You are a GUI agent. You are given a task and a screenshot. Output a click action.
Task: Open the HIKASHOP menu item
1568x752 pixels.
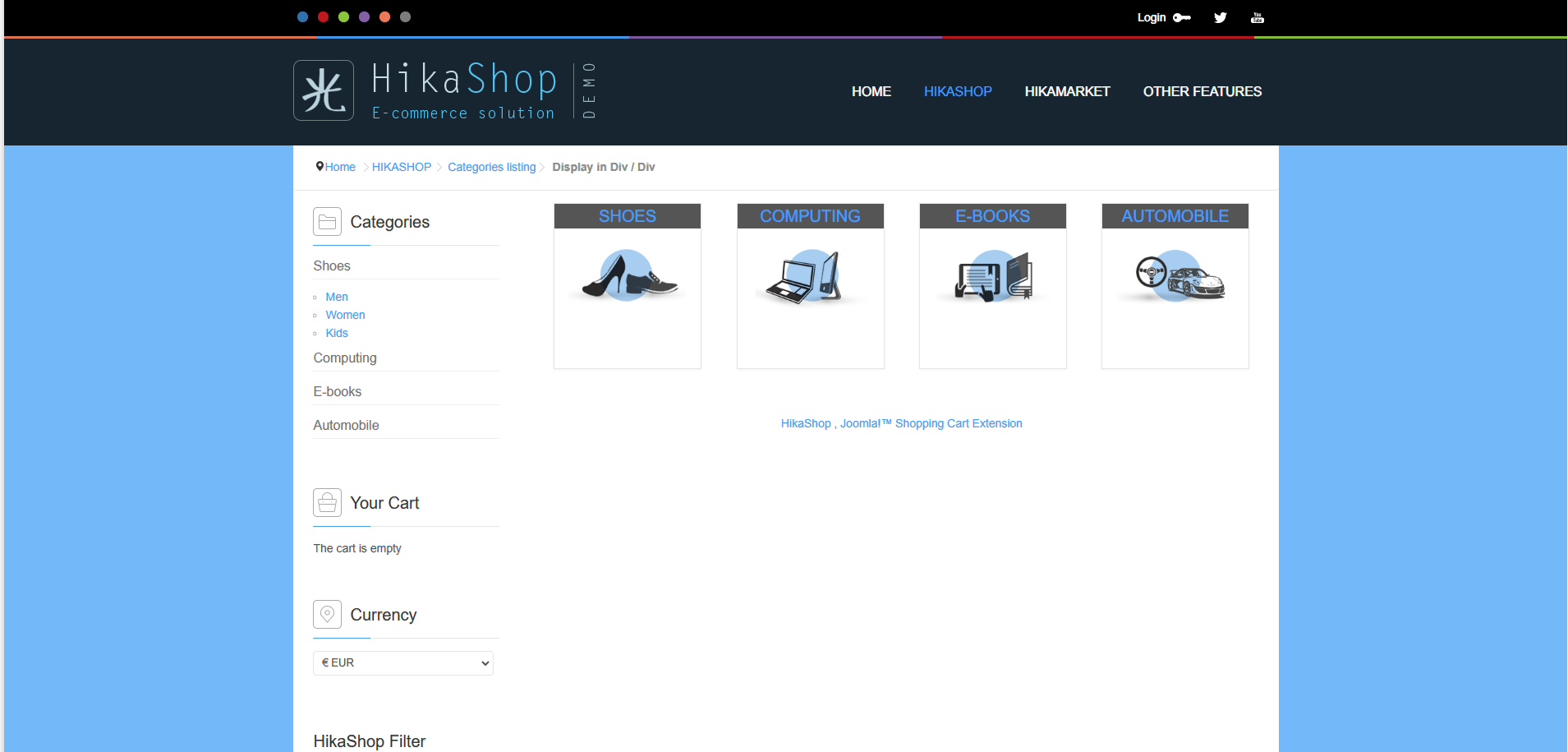click(958, 91)
